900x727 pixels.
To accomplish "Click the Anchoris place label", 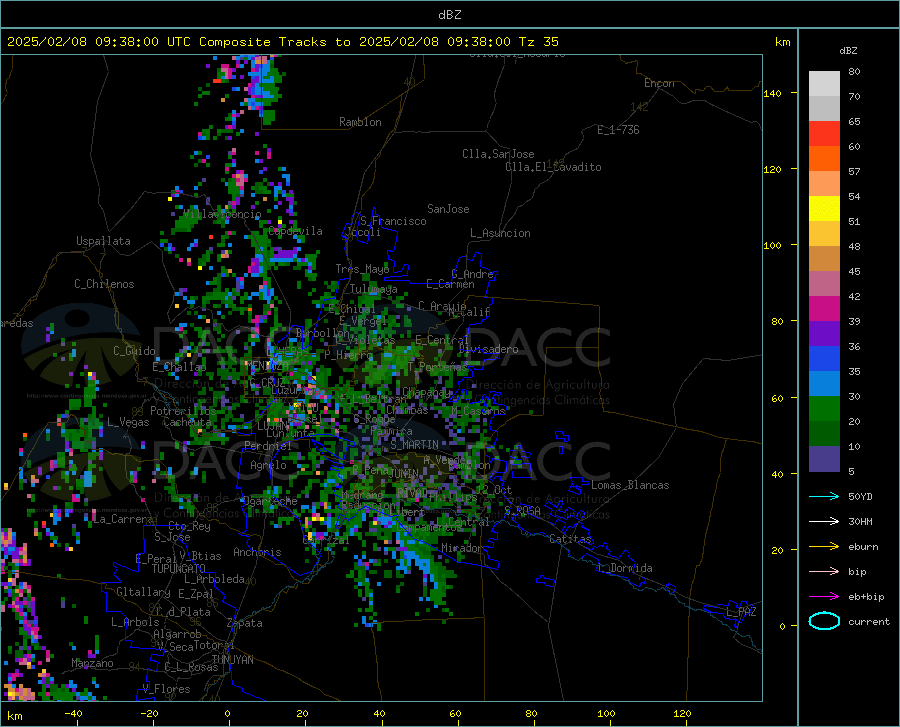I will tap(257, 552).
